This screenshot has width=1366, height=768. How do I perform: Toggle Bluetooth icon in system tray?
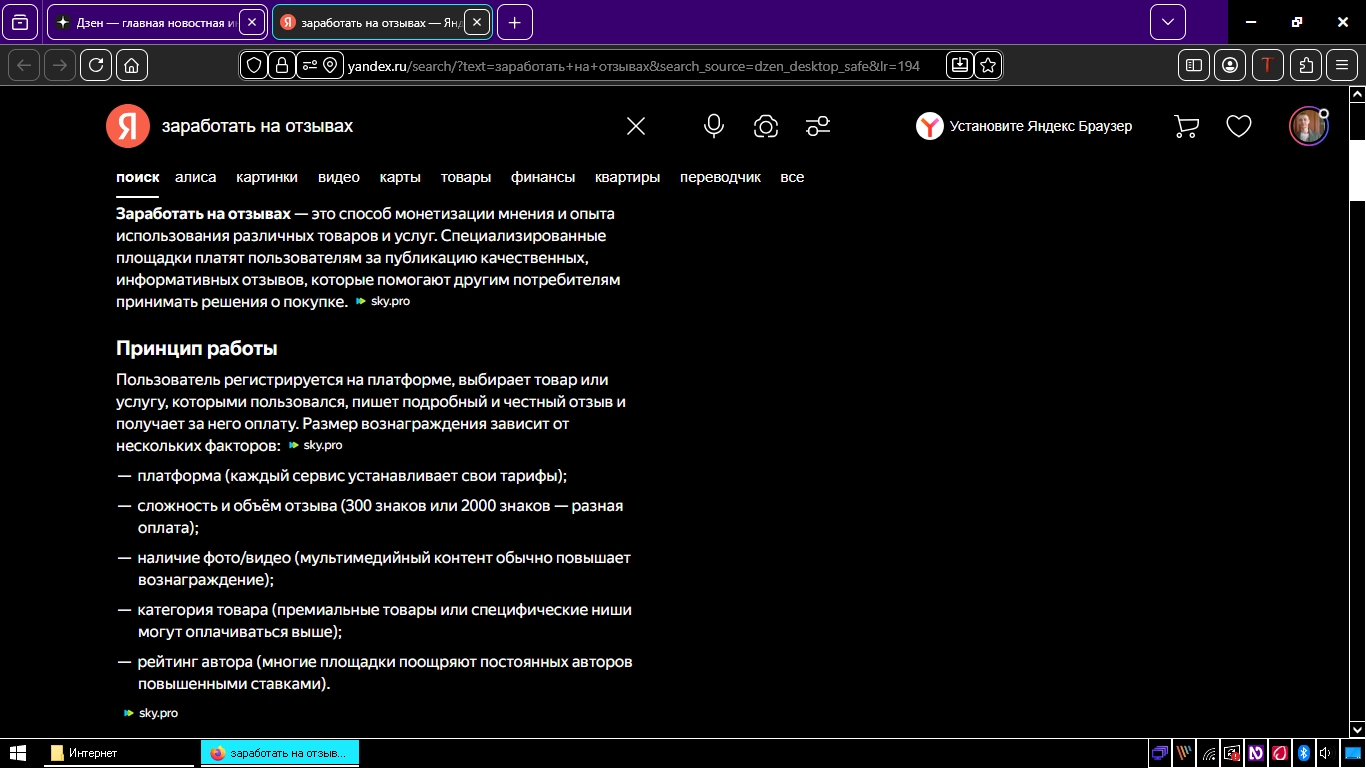(x=1303, y=753)
